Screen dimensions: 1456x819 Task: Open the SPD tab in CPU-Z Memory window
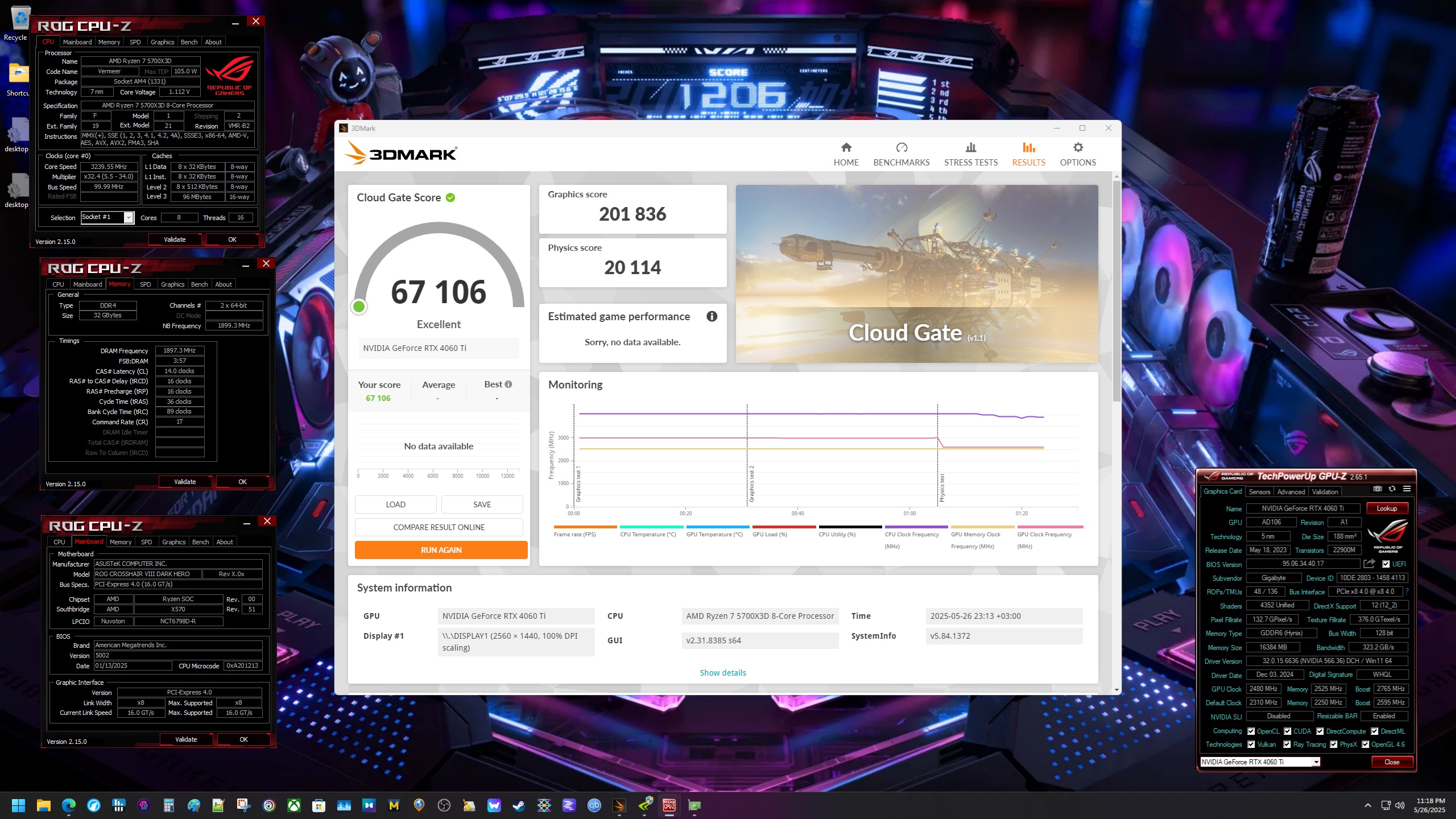click(146, 284)
